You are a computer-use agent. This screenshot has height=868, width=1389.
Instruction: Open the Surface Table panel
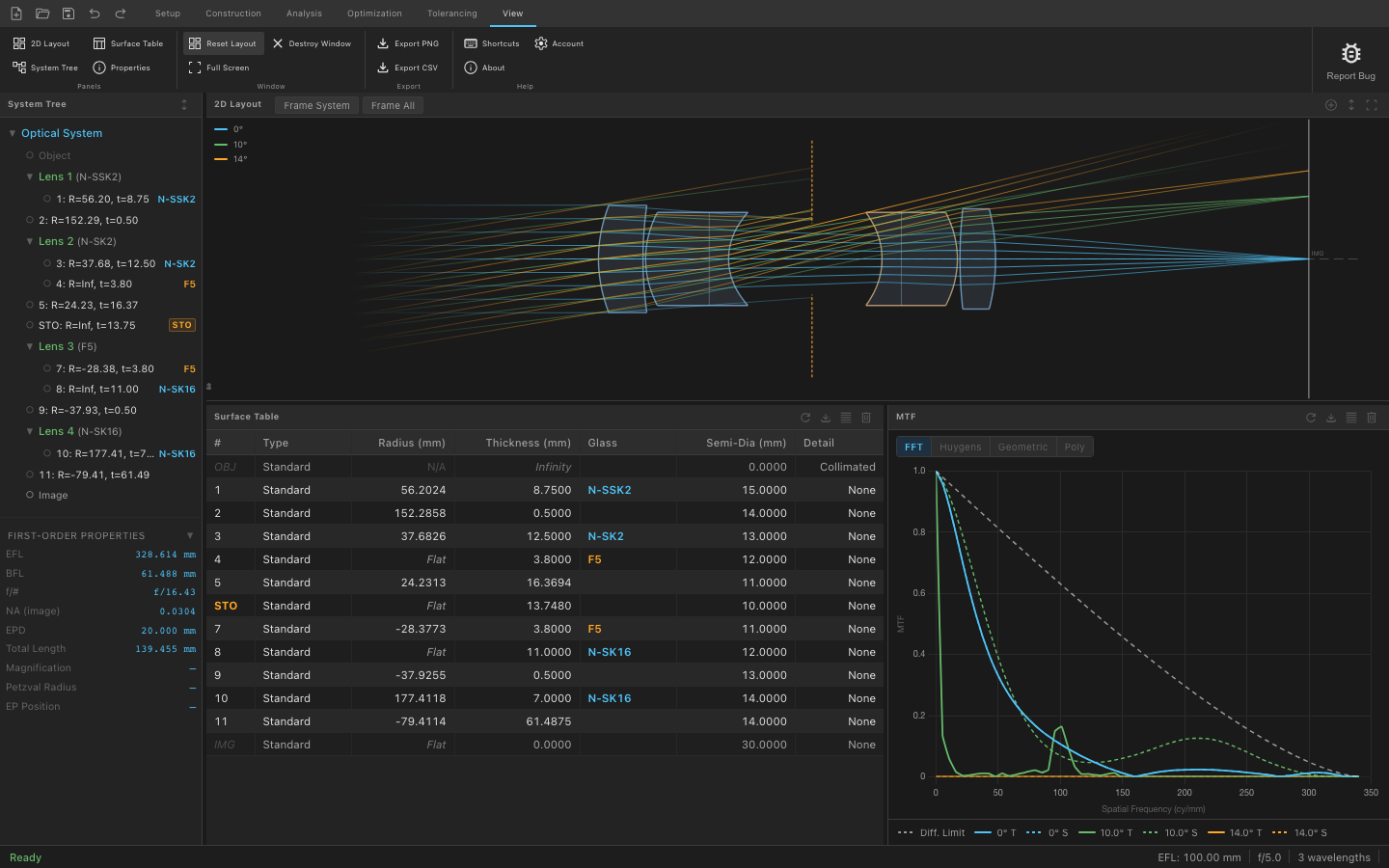point(127,43)
